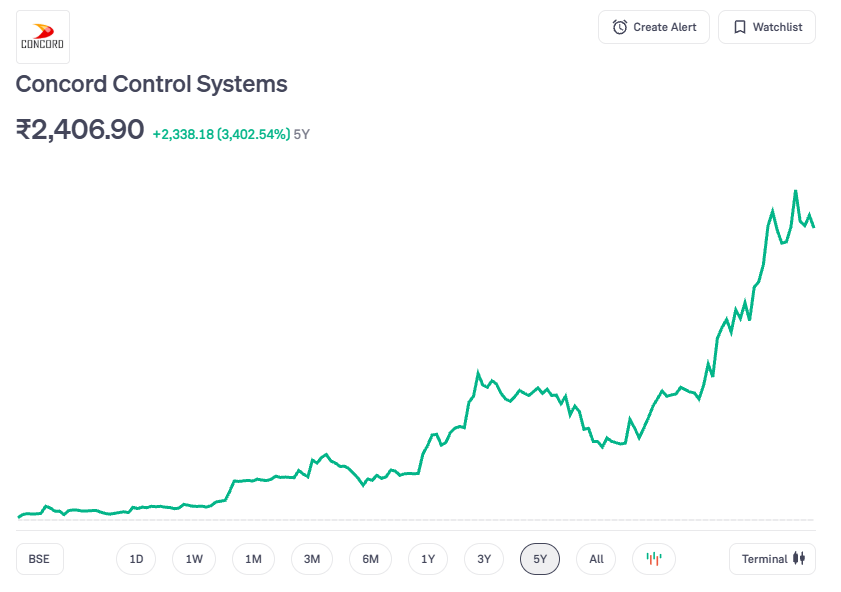The image size is (841, 592).
Task: Click the selected 5Y range button
Action: pos(540,559)
